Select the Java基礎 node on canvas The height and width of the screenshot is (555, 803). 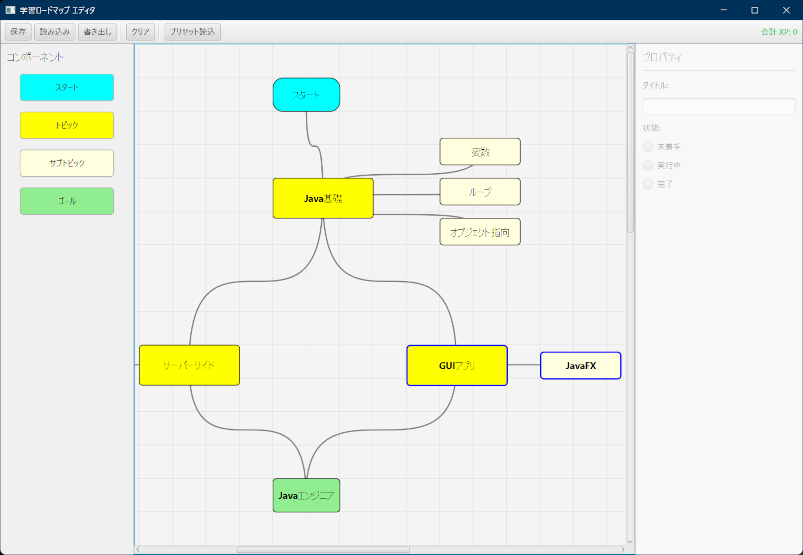323,198
